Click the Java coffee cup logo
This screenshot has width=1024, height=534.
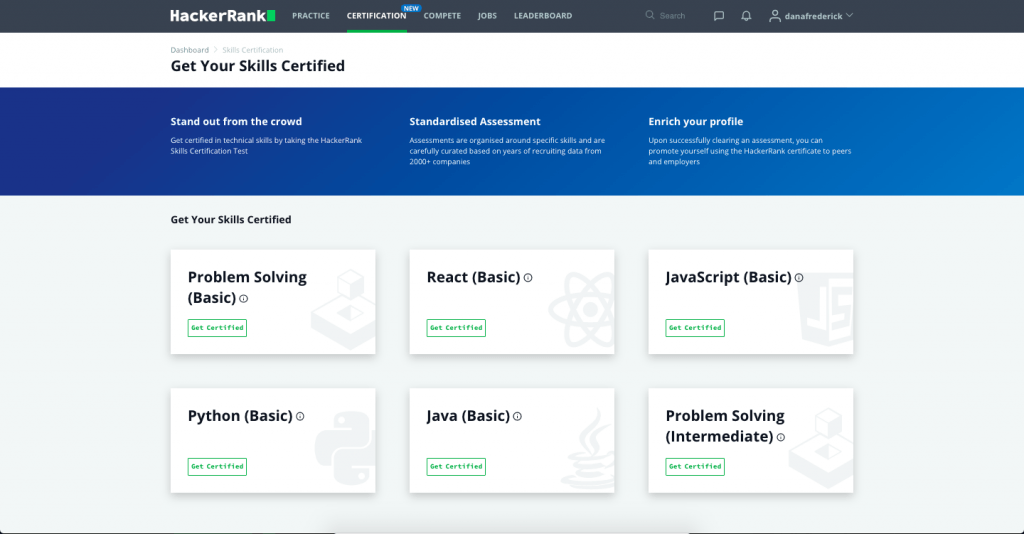(590, 448)
